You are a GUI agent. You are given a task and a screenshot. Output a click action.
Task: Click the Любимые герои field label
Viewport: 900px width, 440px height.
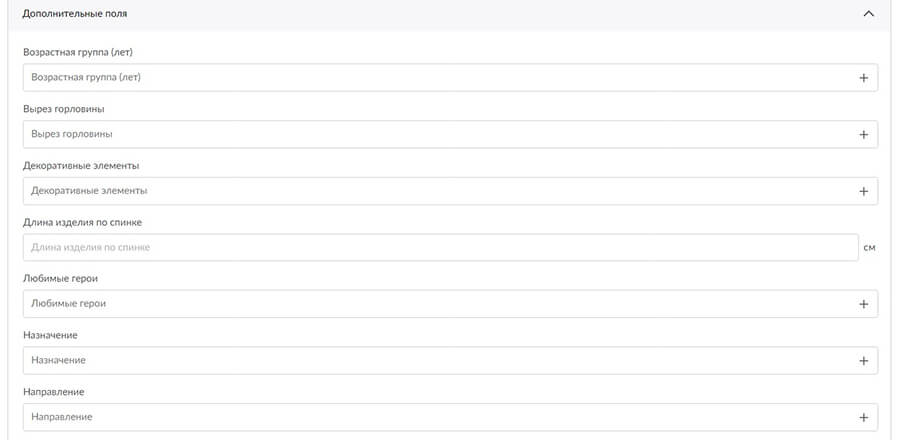60,277
